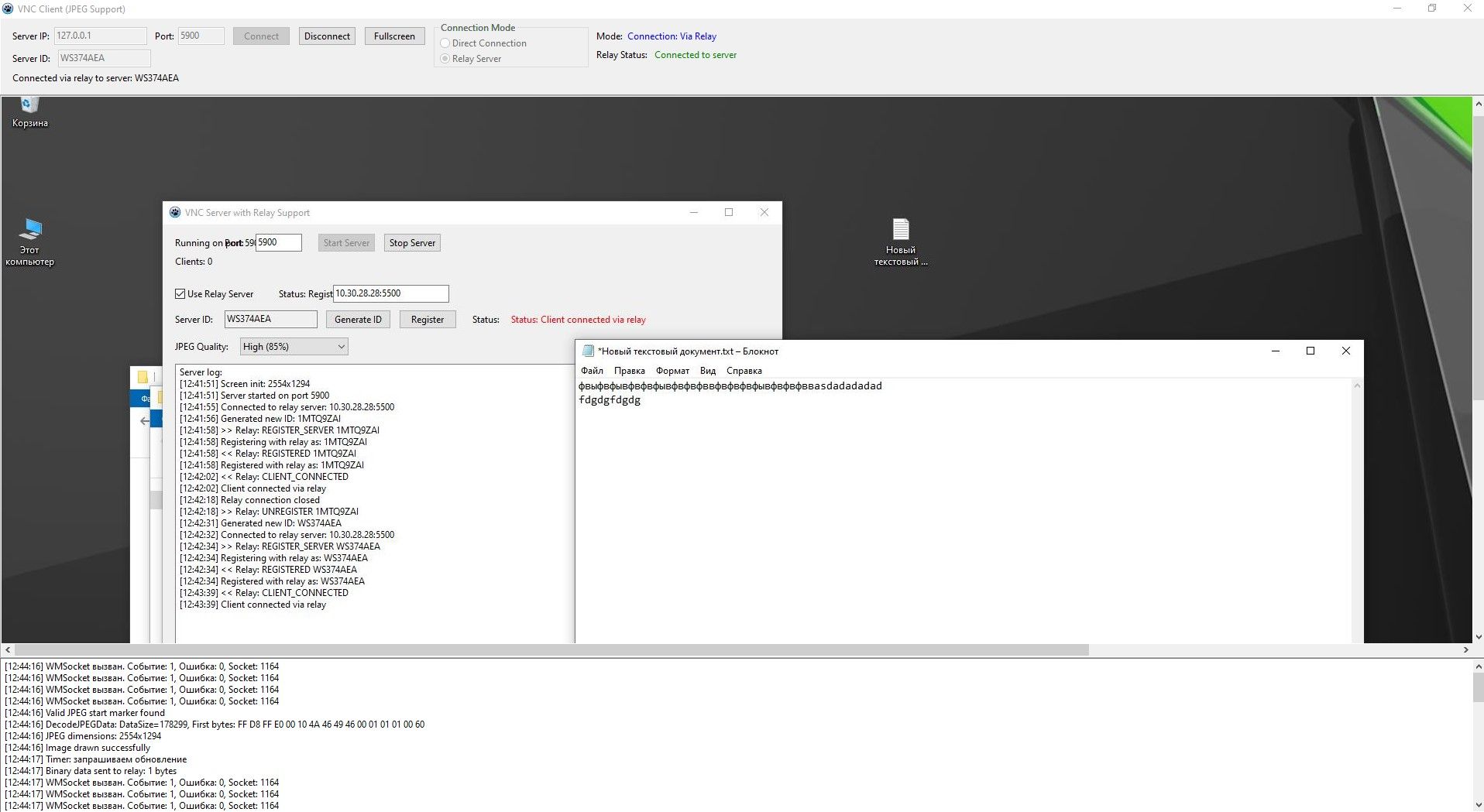Click client log line Binary data sent to relay
The height and width of the screenshot is (812, 1484).
(x=91, y=771)
